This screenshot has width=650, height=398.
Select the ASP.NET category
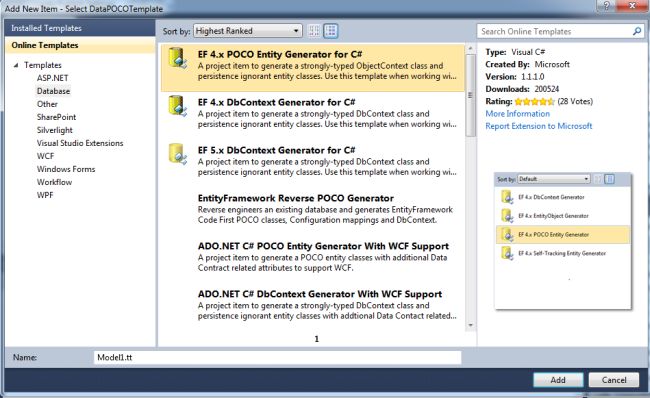[x=52, y=78]
